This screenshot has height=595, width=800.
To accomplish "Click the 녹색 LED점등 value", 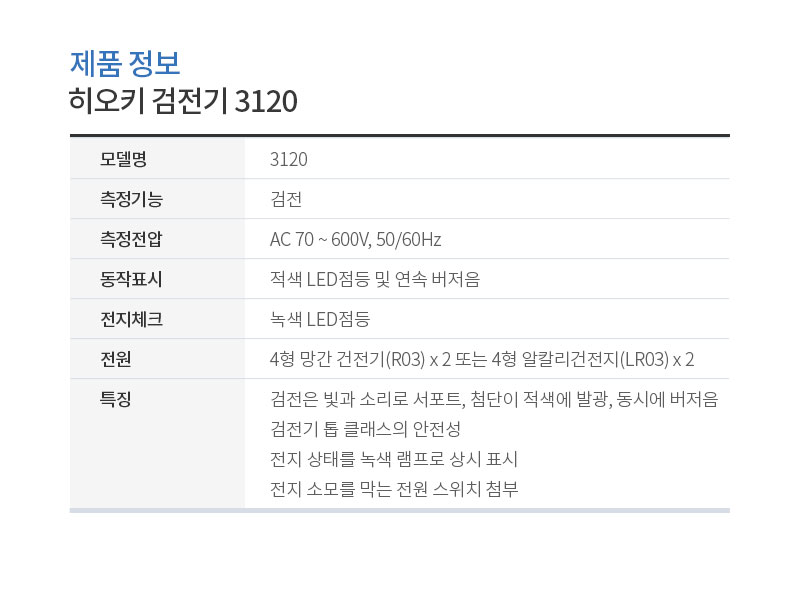I will pyautogui.click(x=320, y=319).
